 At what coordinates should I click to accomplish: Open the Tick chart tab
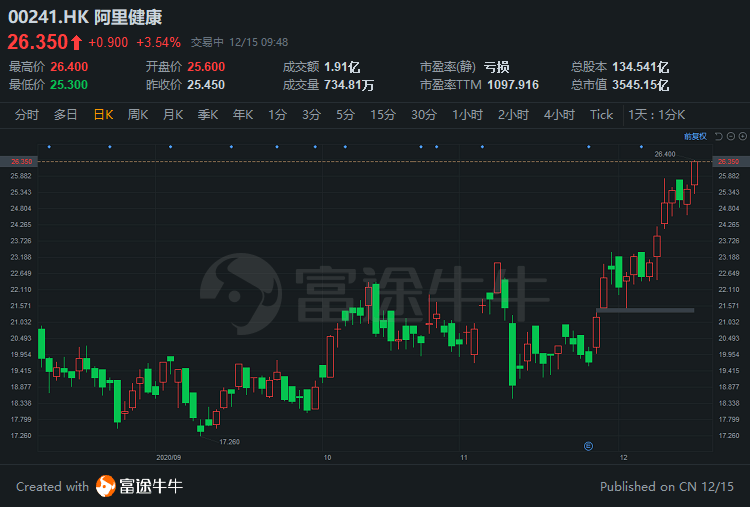click(601, 115)
